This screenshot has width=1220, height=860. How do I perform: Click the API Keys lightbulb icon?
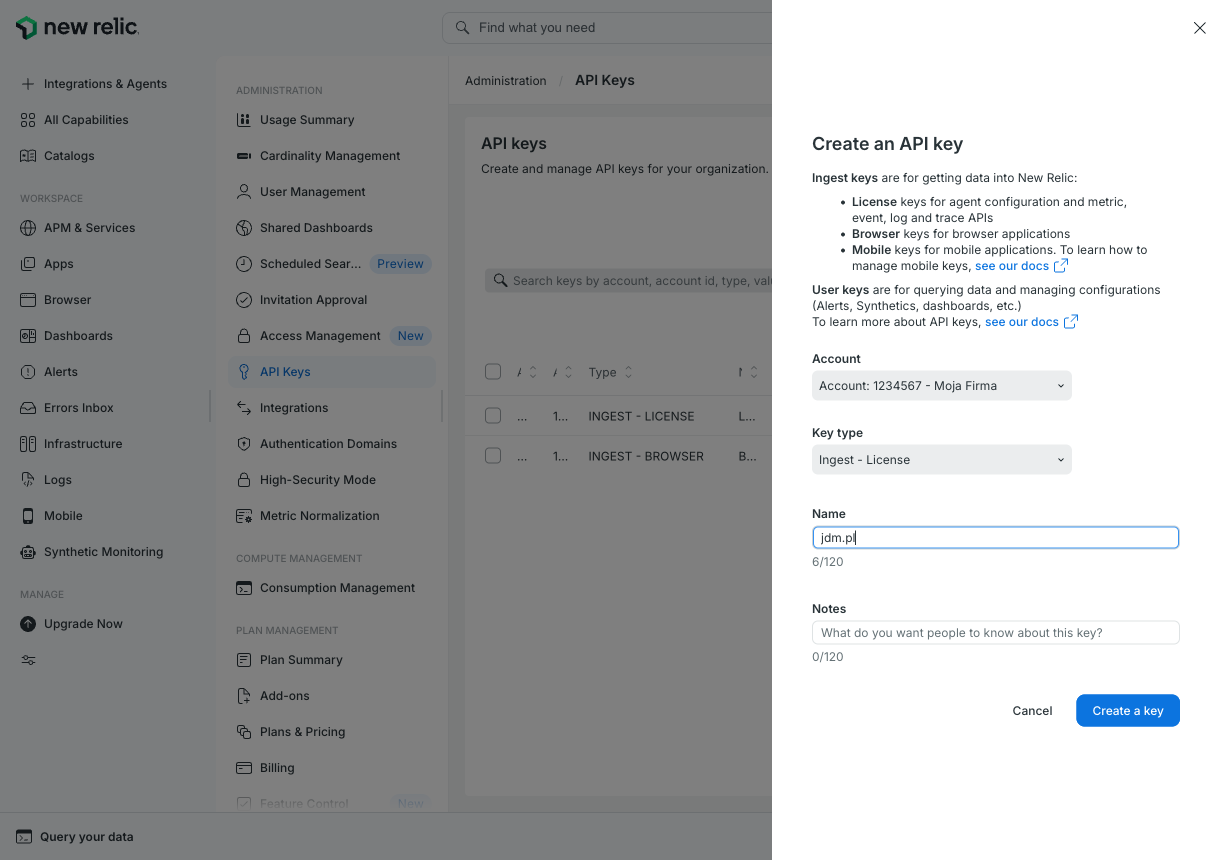coord(244,372)
